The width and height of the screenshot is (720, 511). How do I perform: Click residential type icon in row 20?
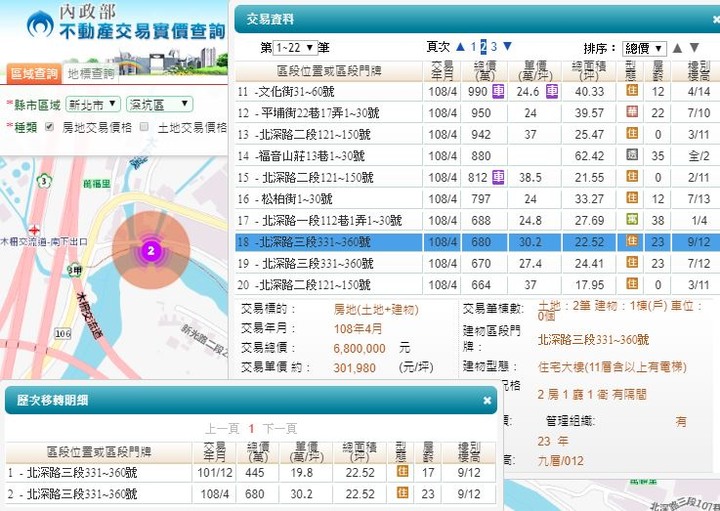point(632,284)
